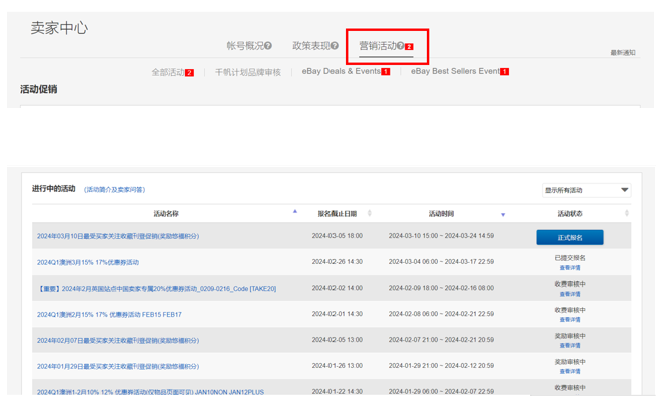Click deadline cell 2024-02-26 14:30

coord(337,262)
